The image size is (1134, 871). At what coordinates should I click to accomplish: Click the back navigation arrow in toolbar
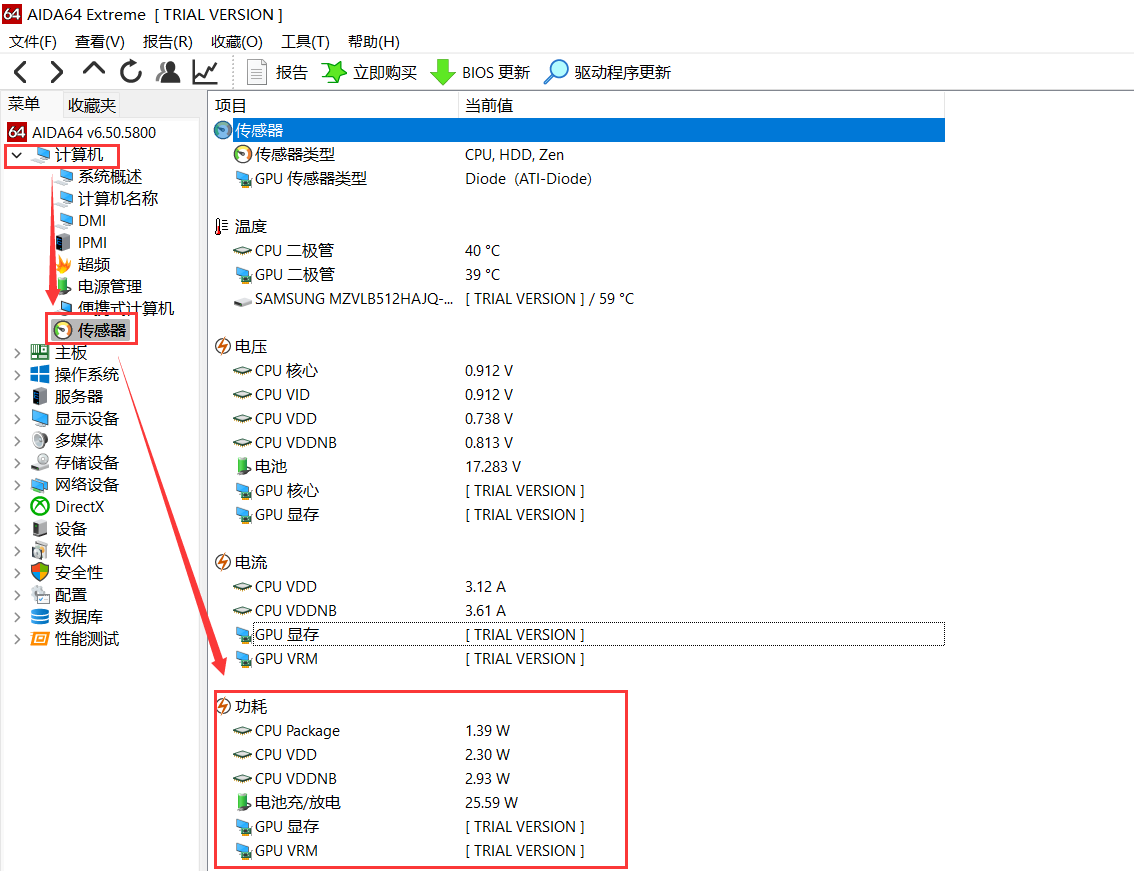coord(21,72)
